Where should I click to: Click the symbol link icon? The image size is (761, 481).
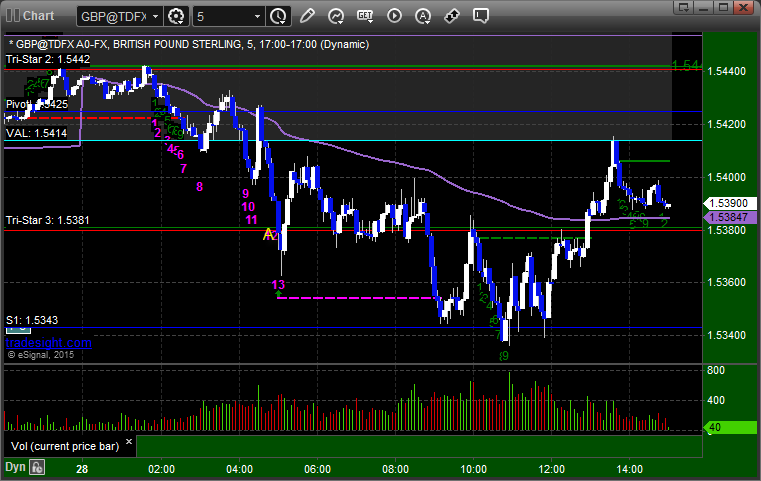click(x=452, y=16)
